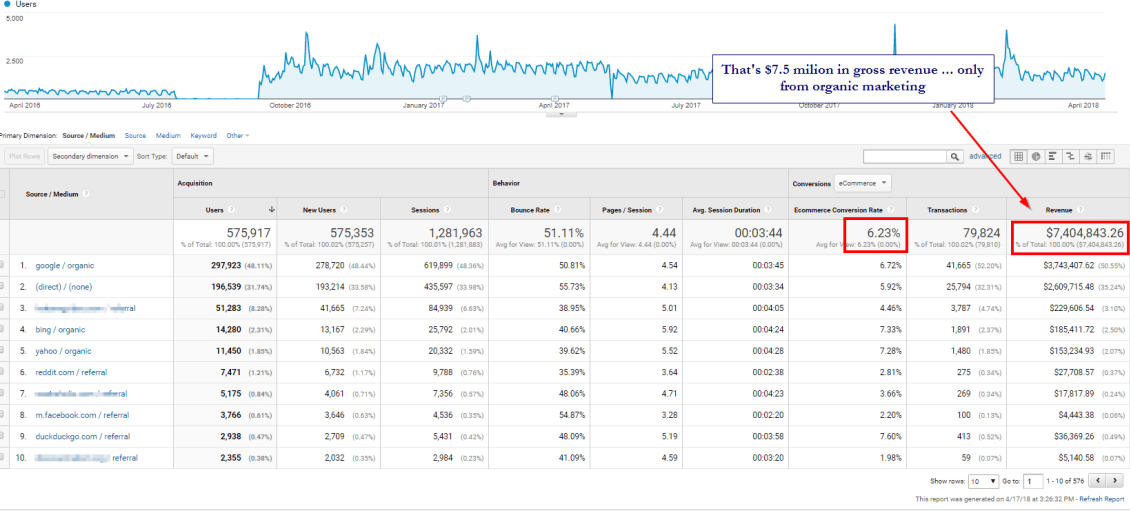Open the duckduckgo.com / referral link
This screenshot has width=1130, height=511.
pyautogui.click(x=82, y=436)
